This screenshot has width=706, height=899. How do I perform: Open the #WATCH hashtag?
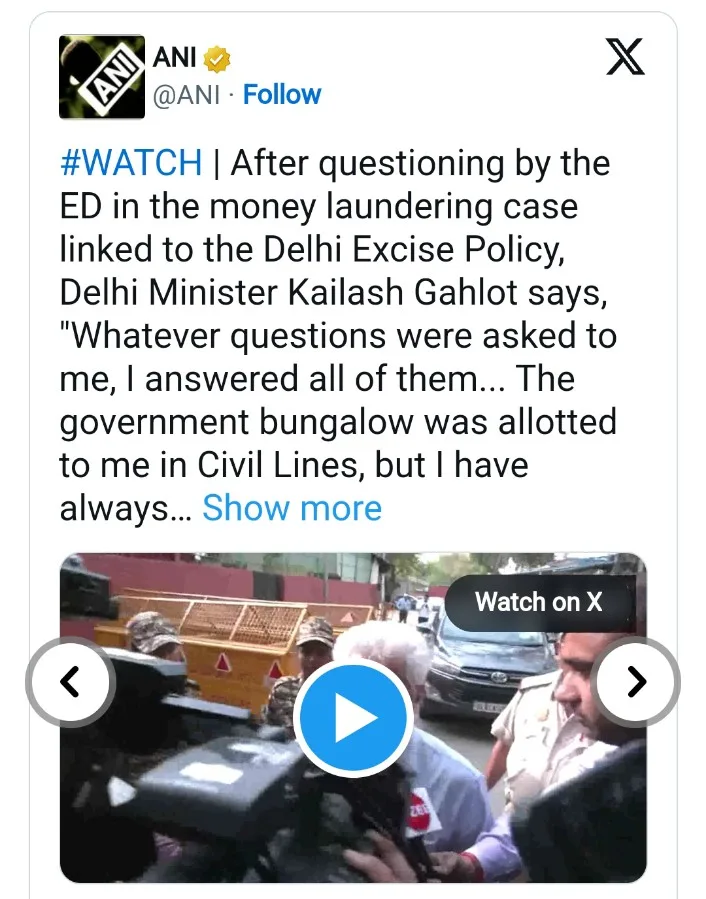tap(131, 163)
